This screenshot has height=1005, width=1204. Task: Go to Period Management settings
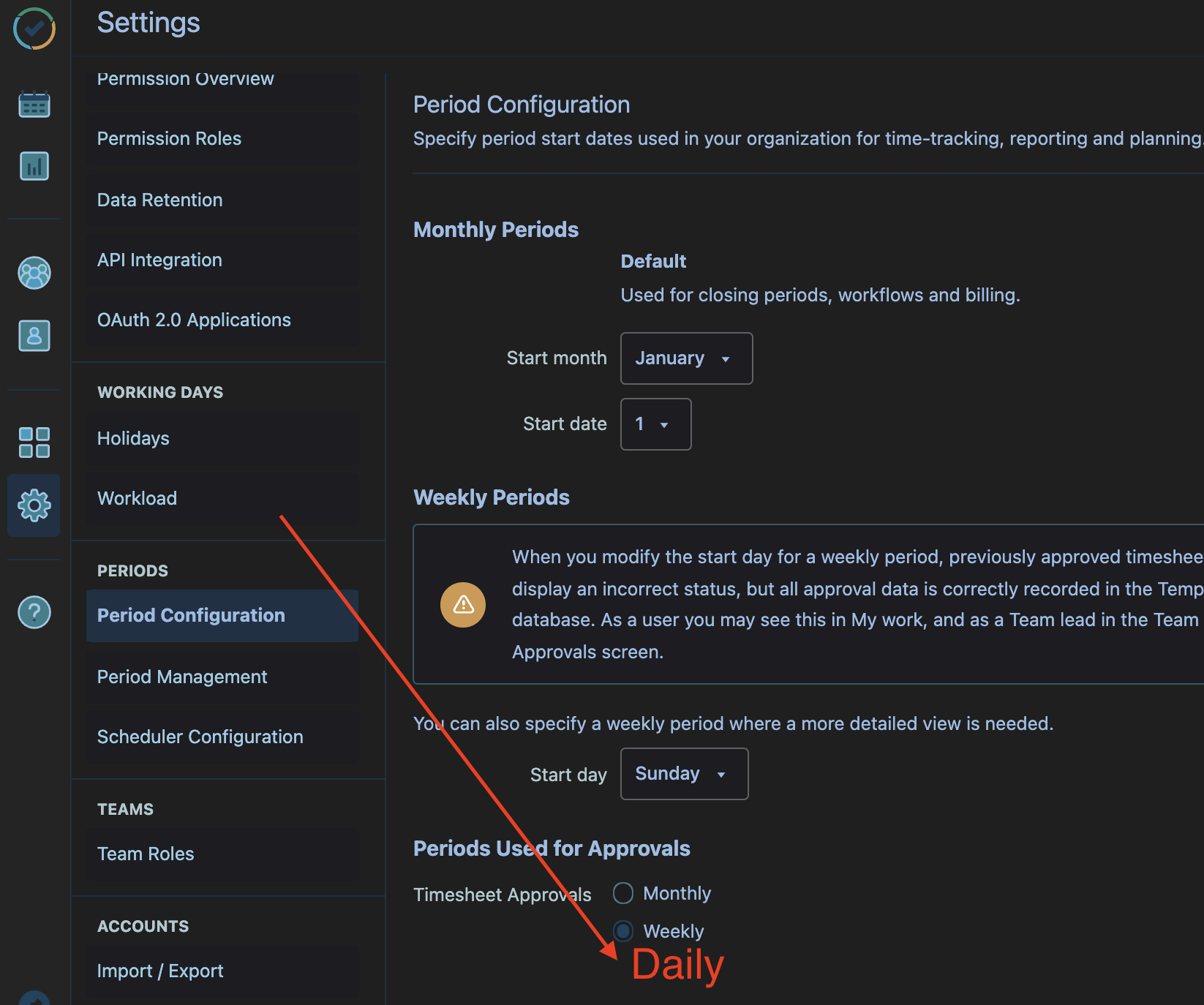pos(182,677)
